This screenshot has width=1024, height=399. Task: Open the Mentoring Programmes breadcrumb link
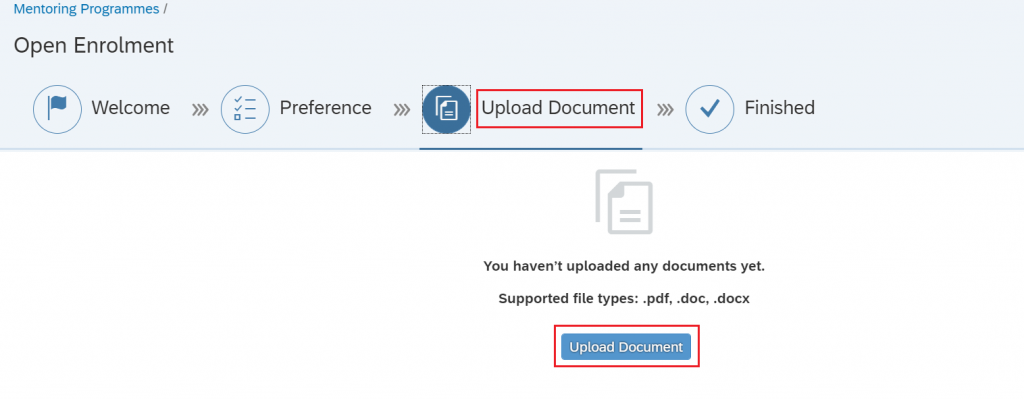(x=86, y=9)
